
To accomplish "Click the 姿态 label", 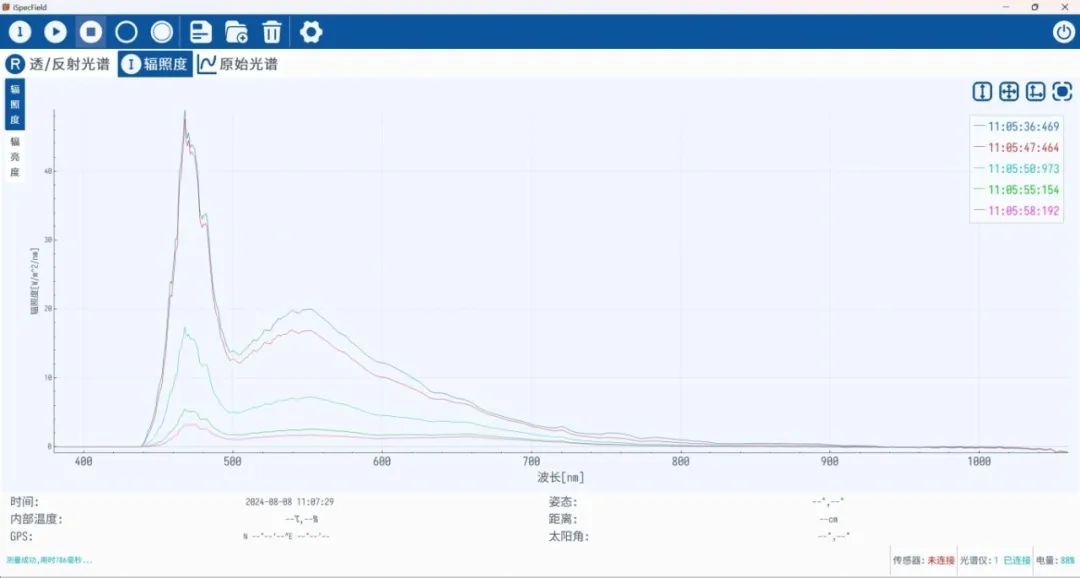I will (563, 502).
